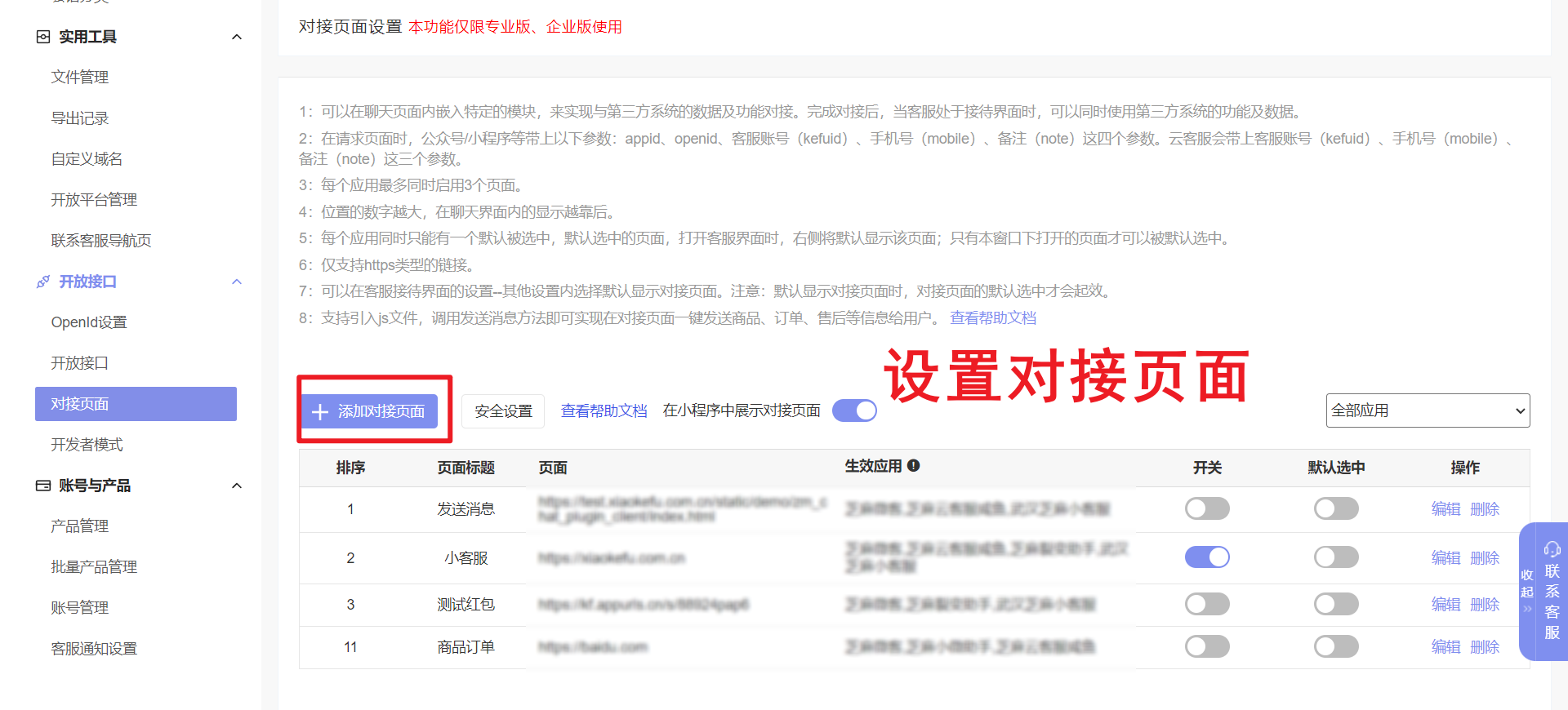Viewport: 1568px width, 710px height.
Task: Click the 添加对接页面 button
Action: point(370,411)
